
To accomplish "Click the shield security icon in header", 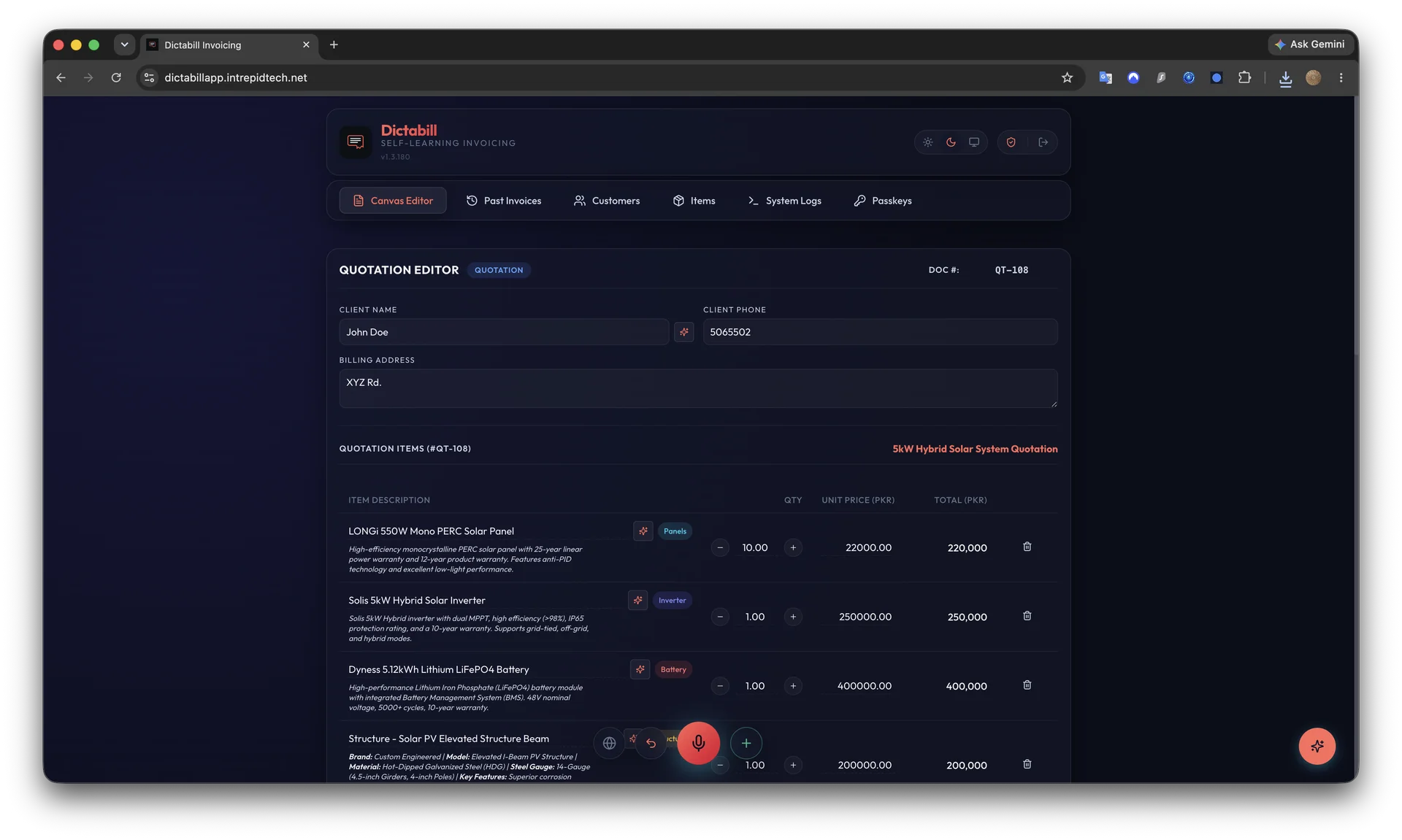I will click(x=1011, y=142).
